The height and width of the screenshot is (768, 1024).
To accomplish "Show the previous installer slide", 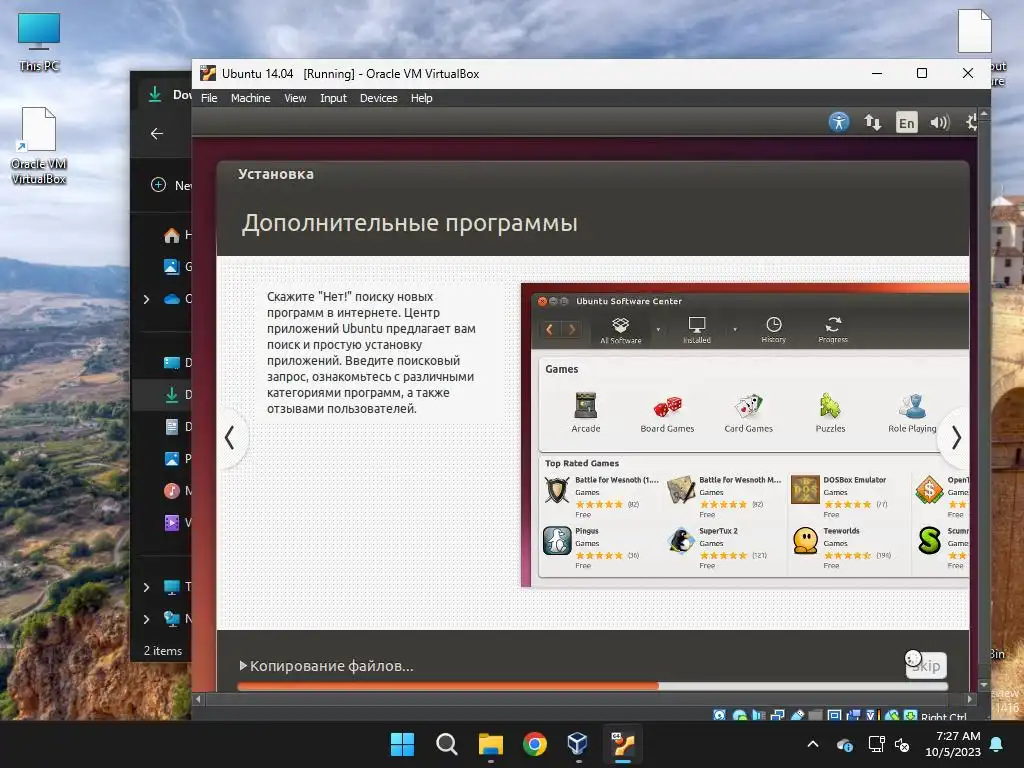I will (229, 438).
